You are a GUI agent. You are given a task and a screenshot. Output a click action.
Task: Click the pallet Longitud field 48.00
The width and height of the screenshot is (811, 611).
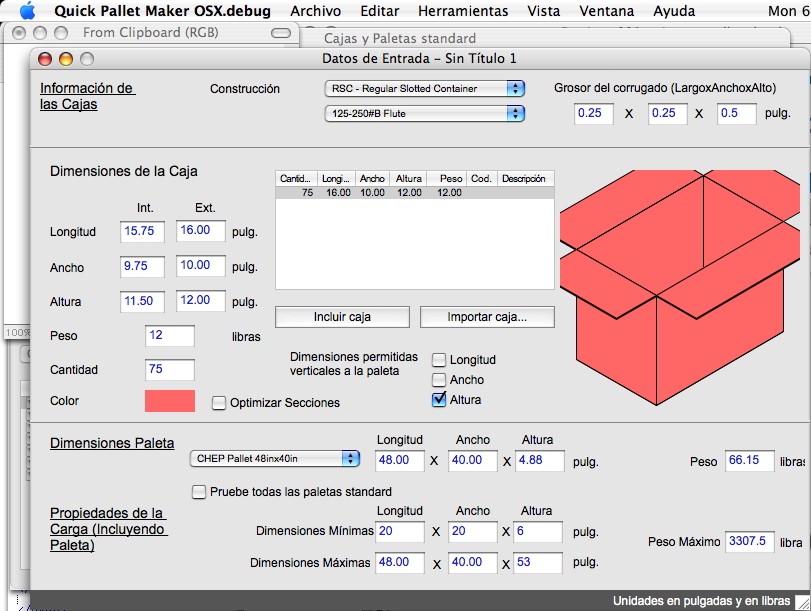400,460
